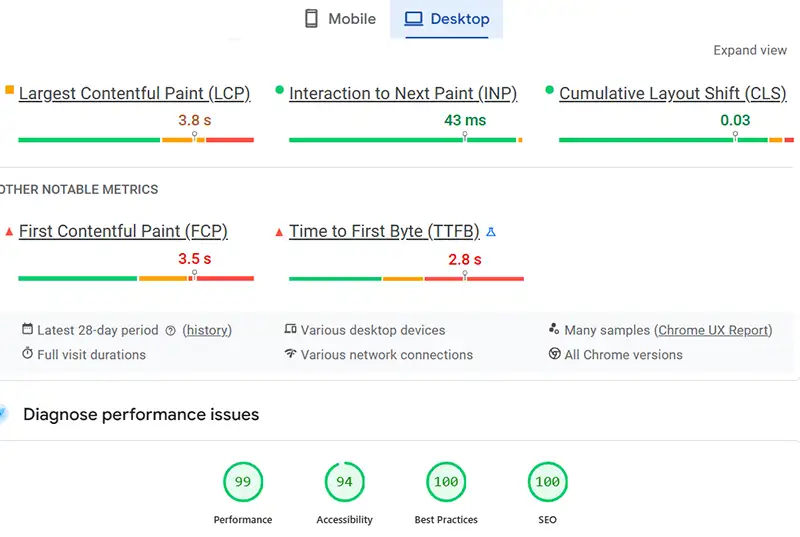Select the Desktop tab
Screen dimensions: 800x537
(x=446, y=19)
